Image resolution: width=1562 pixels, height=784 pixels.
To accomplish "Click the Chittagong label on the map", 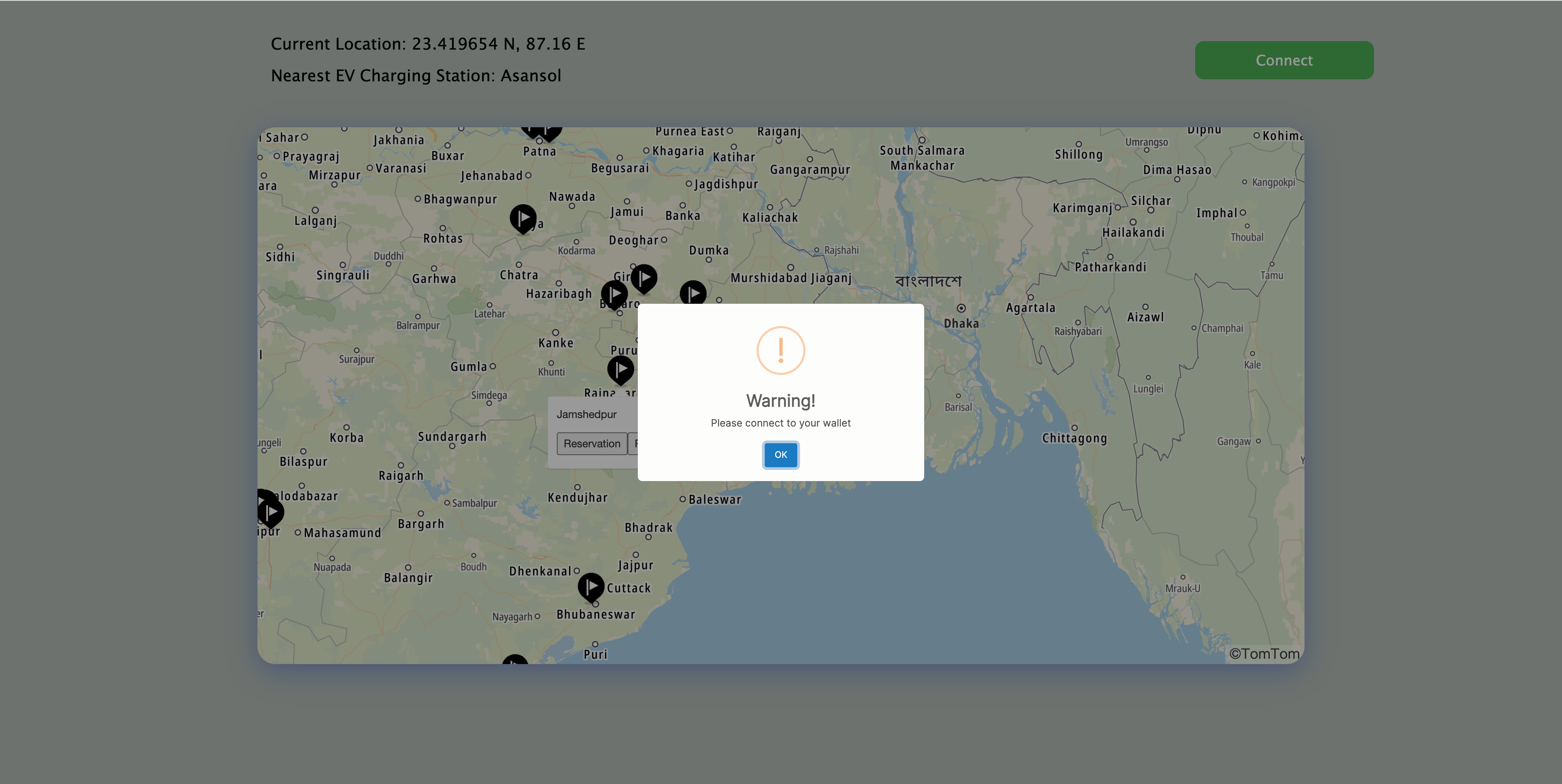I will point(1074,438).
